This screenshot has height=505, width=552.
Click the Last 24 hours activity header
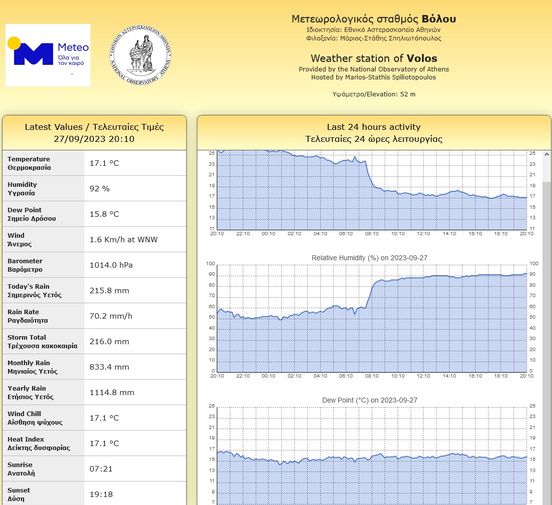[x=374, y=133]
